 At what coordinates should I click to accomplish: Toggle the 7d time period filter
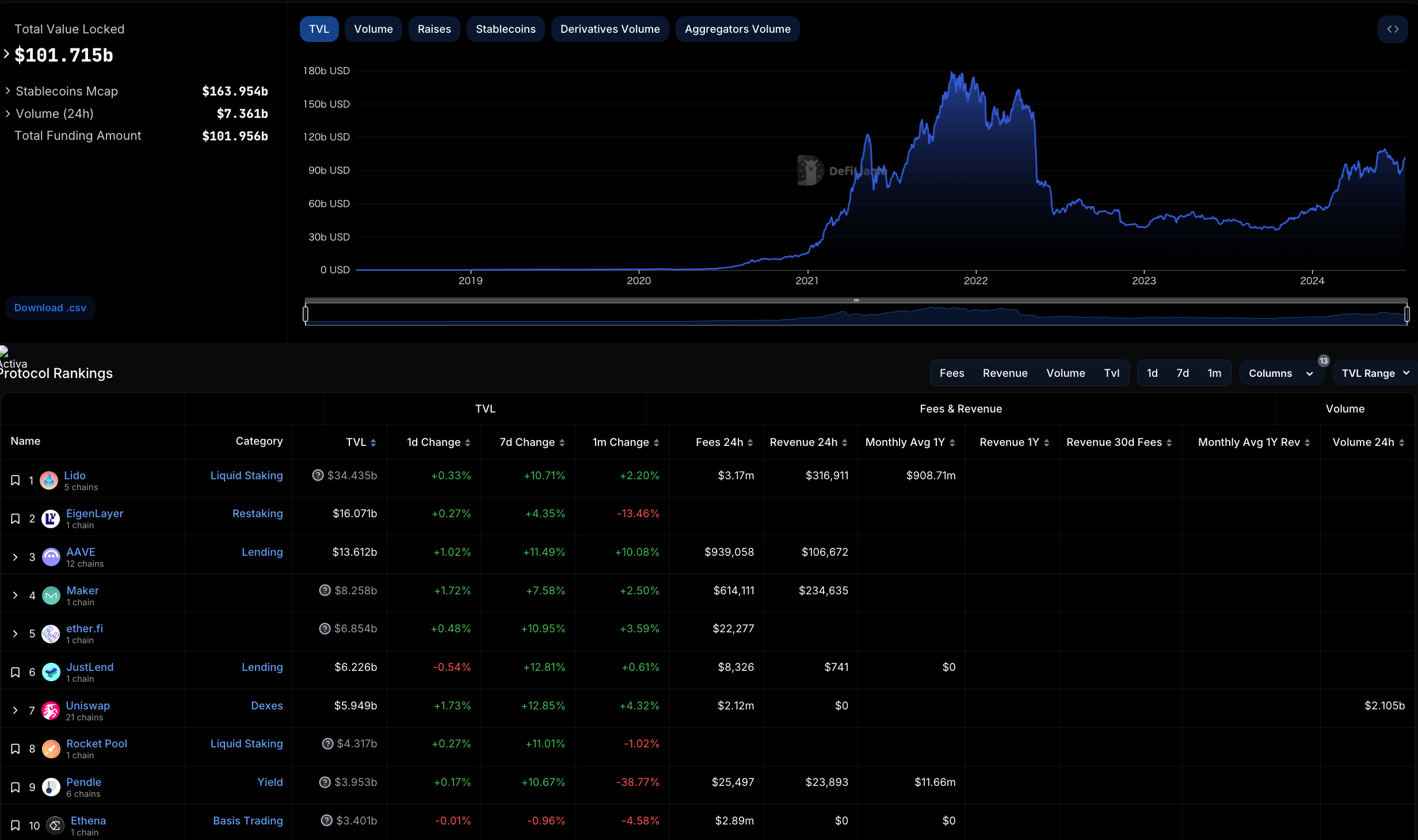tap(1182, 373)
